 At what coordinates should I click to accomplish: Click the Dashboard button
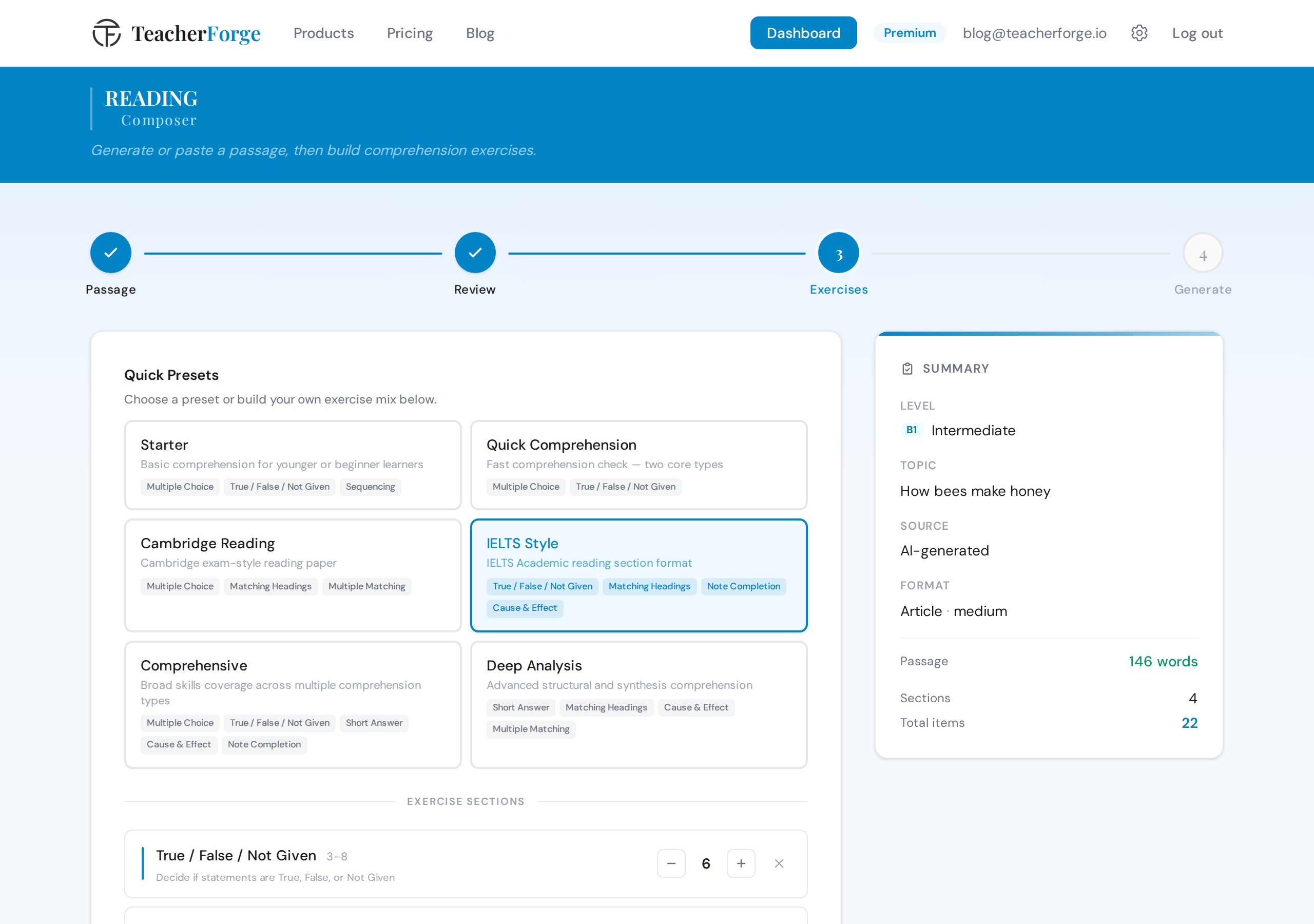(803, 33)
